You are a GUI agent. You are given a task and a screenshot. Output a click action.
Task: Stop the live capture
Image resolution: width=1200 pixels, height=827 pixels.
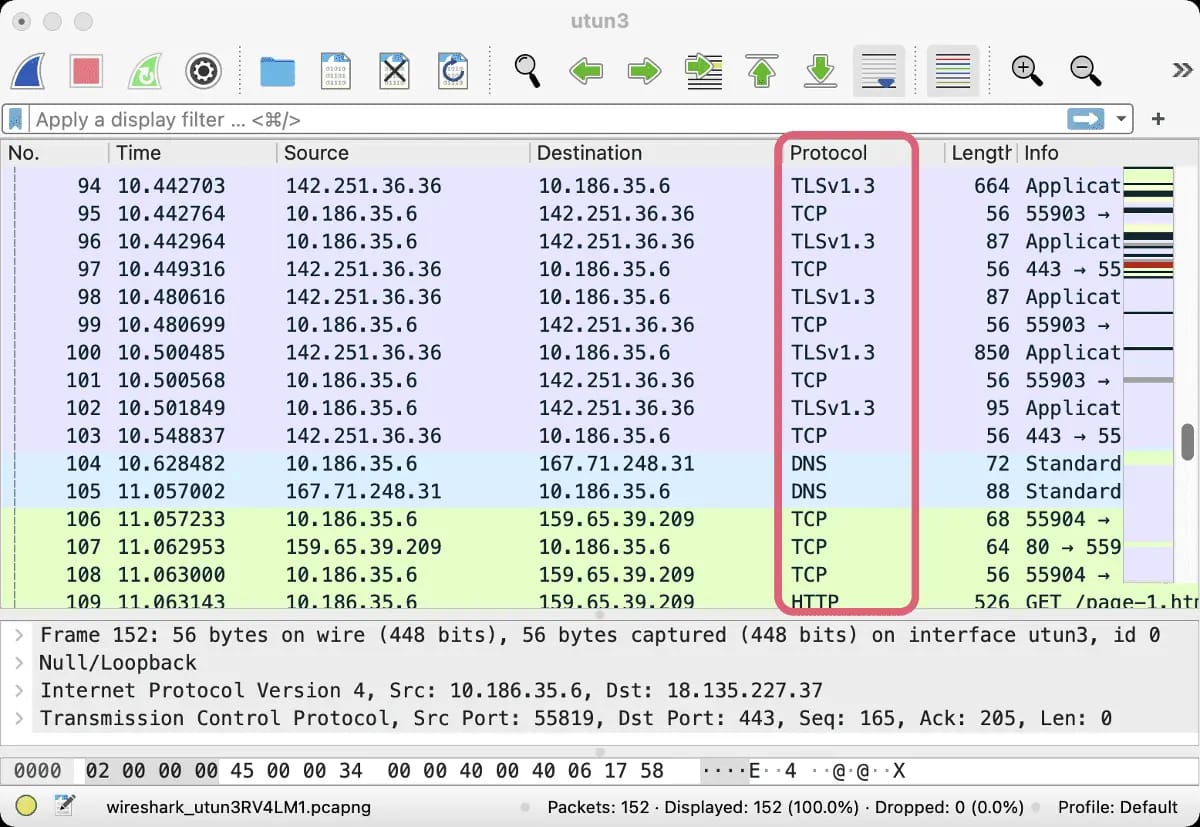coord(88,70)
